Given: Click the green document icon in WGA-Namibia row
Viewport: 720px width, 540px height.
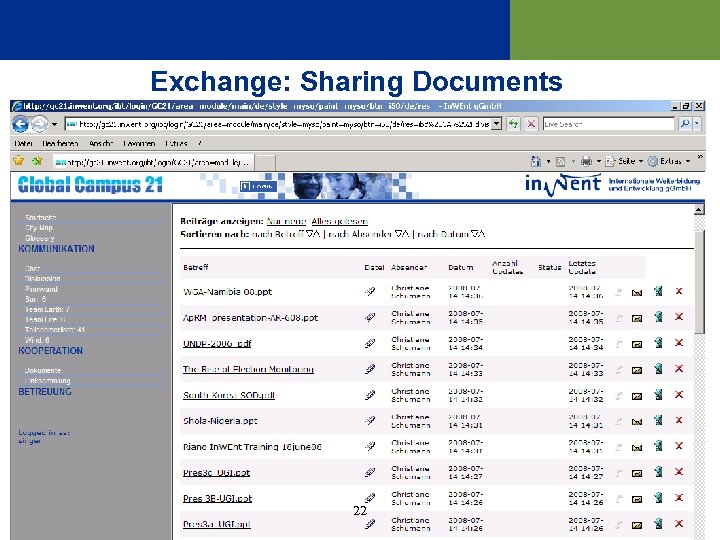Looking at the screenshot, I should (658, 291).
